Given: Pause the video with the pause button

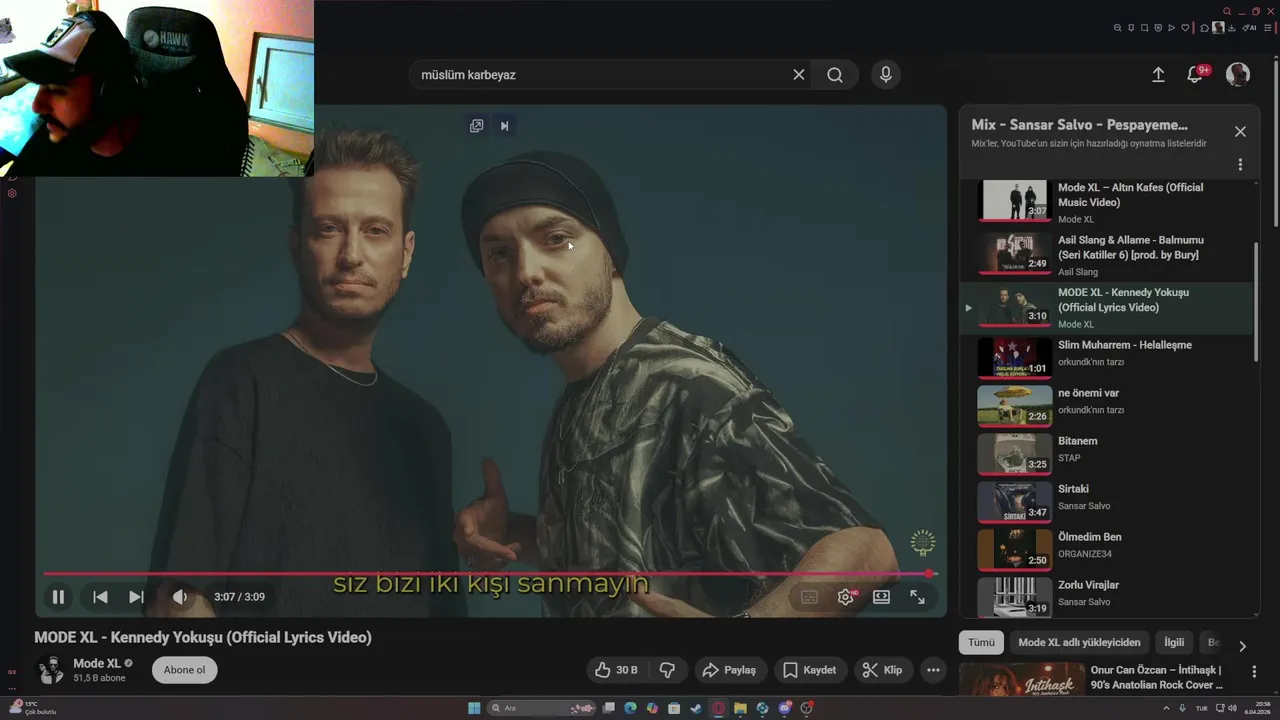Looking at the screenshot, I should tap(58, 597).
